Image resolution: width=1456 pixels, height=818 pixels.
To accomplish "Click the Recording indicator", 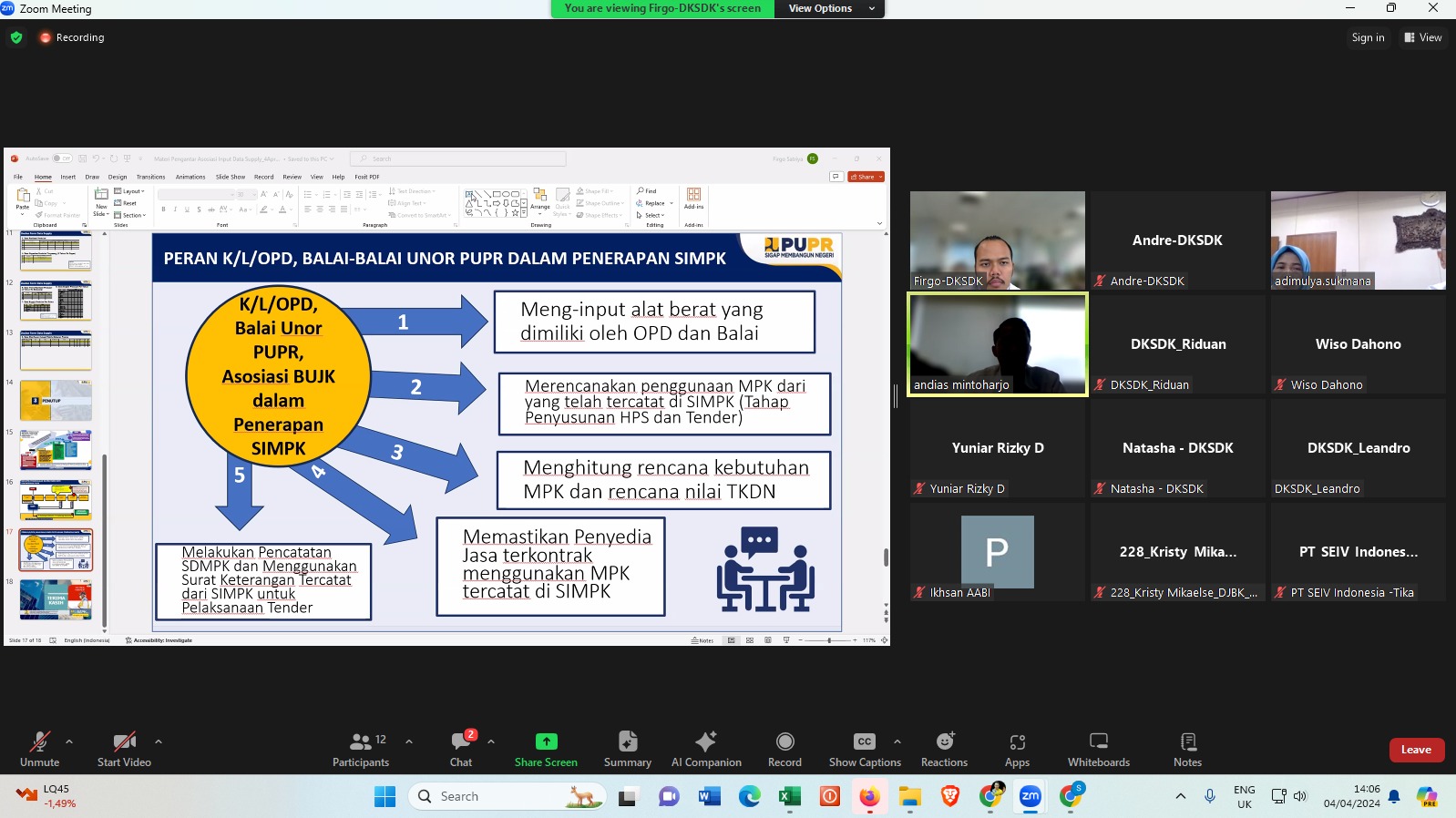I will [72, 37].
